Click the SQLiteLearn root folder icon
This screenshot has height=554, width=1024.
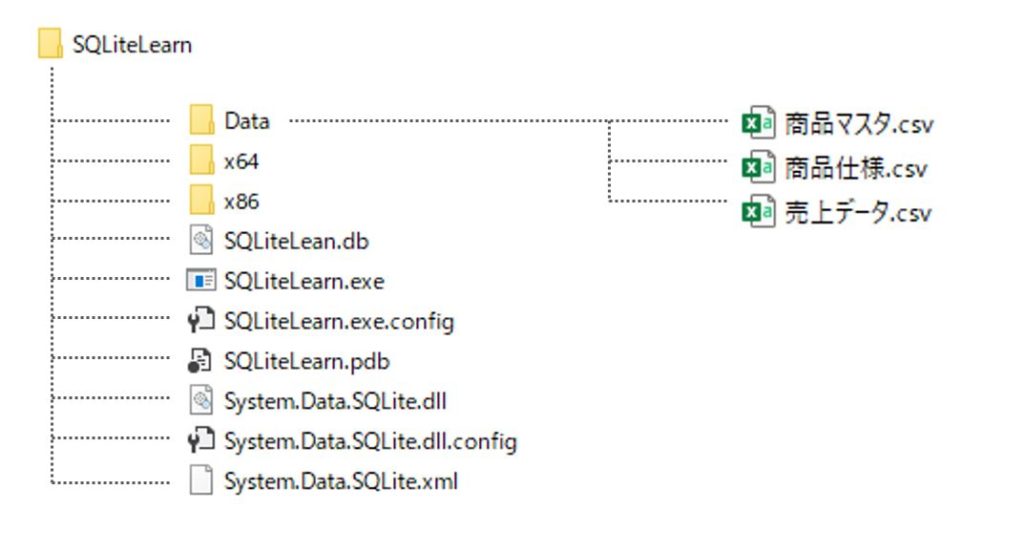point(50,44)
